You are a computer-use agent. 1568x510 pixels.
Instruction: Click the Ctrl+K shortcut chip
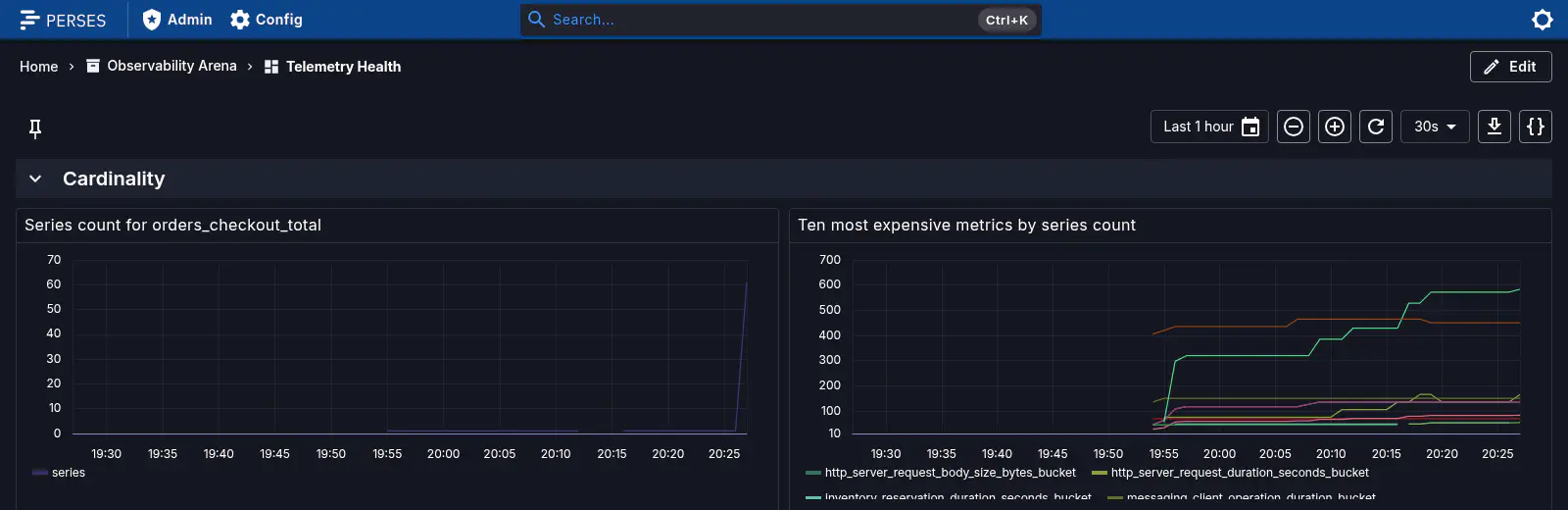tap(1006, 20)
